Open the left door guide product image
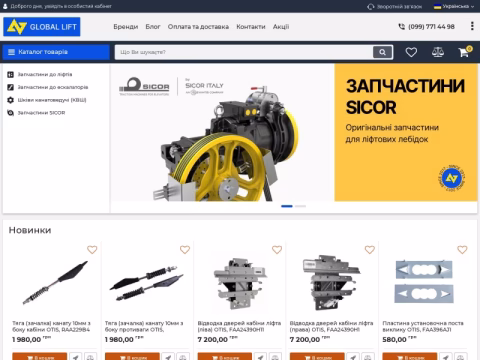Image resolution: width=480 pixels, height=360 pixels. [x=239, y=283]
